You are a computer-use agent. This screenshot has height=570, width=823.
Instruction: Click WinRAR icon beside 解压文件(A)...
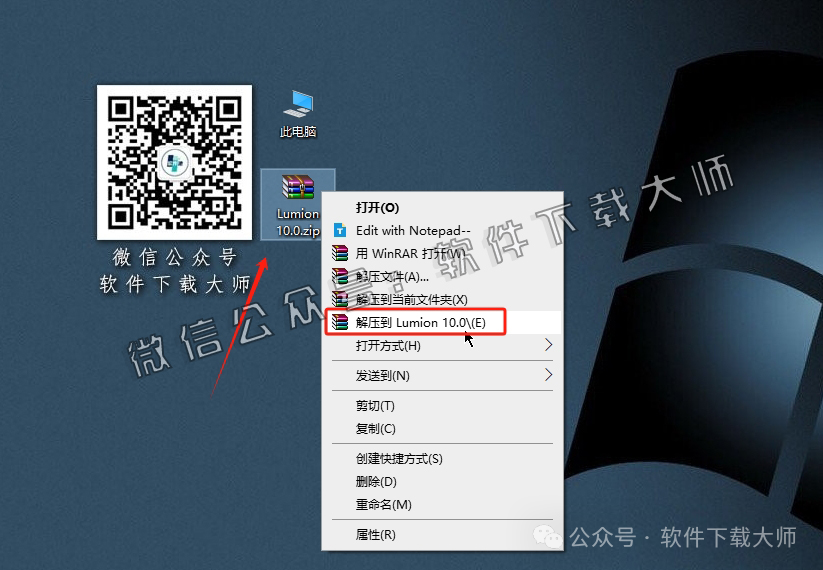pos(340,277)
